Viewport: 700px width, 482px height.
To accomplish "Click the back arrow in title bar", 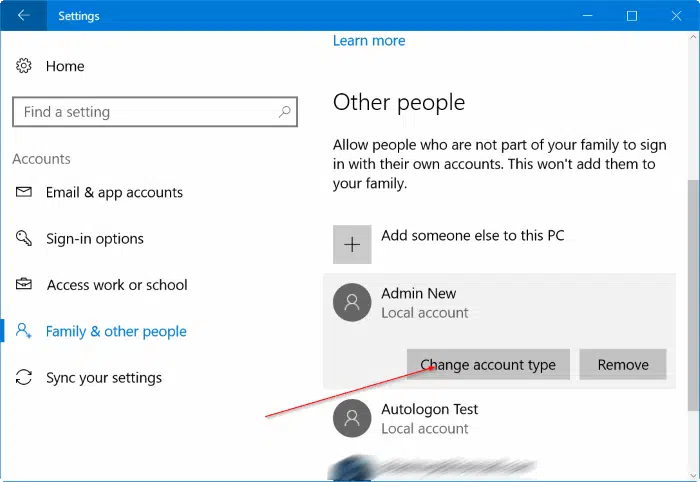I will (23, 16).
